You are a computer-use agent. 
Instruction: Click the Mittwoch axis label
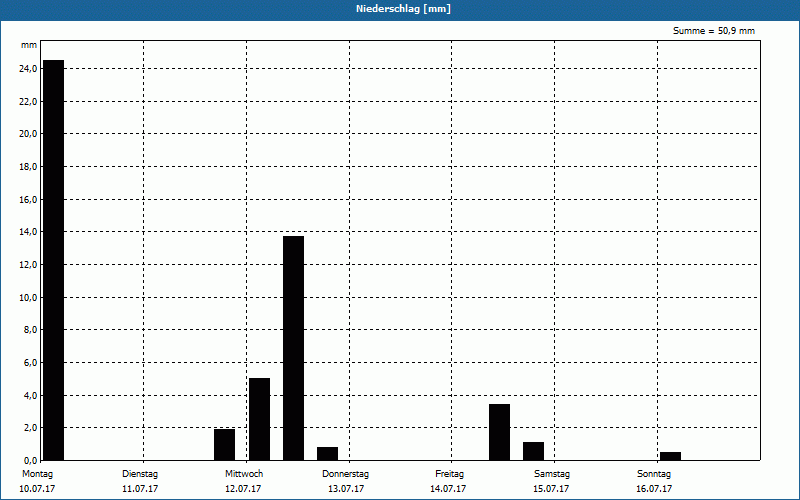pos(244,474)
